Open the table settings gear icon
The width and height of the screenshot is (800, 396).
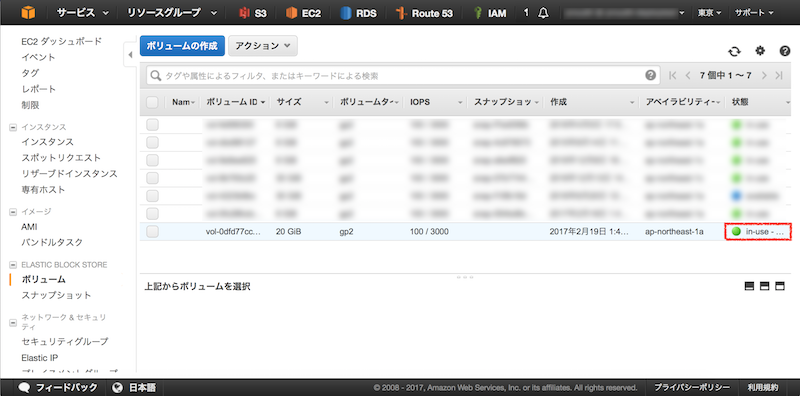pyautogui.click(x=760, y=51)
